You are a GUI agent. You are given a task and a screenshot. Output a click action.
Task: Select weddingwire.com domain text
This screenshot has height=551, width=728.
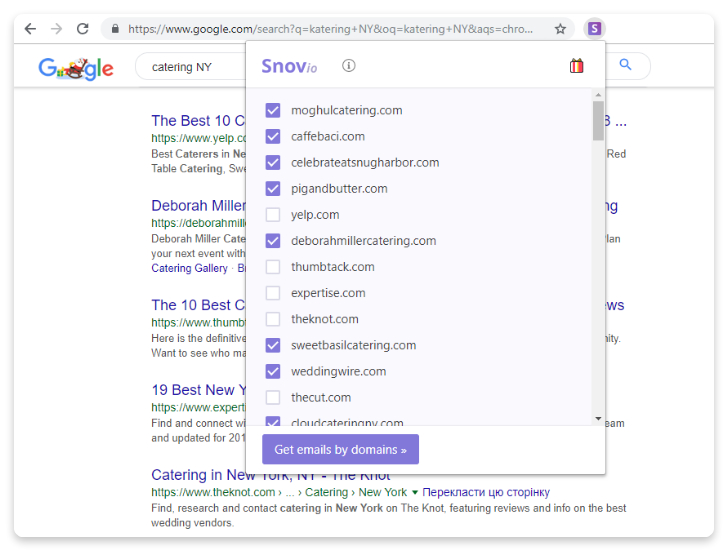[x=338, y=371]
